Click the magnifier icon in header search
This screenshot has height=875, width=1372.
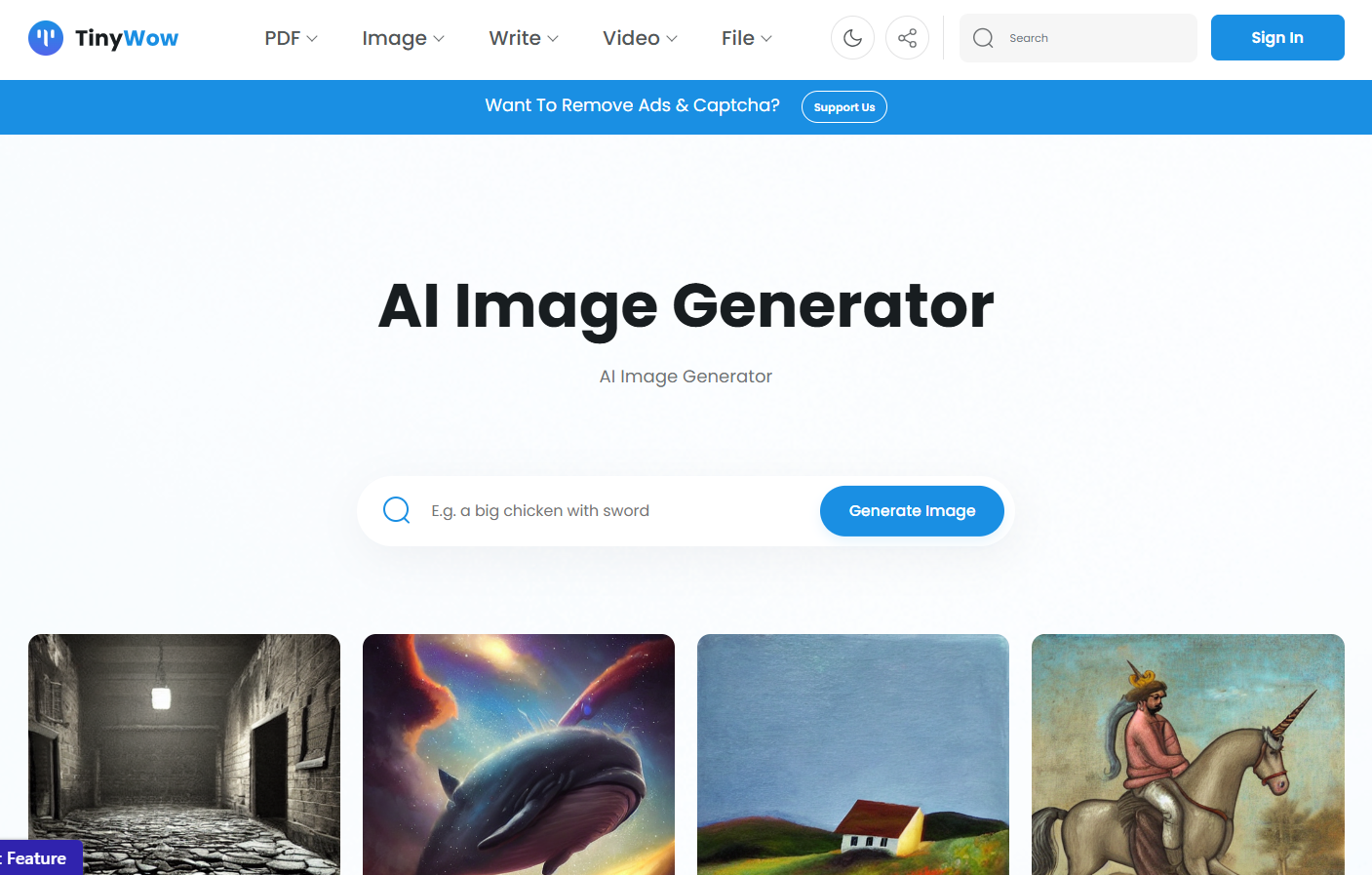(x=983, y=38)
